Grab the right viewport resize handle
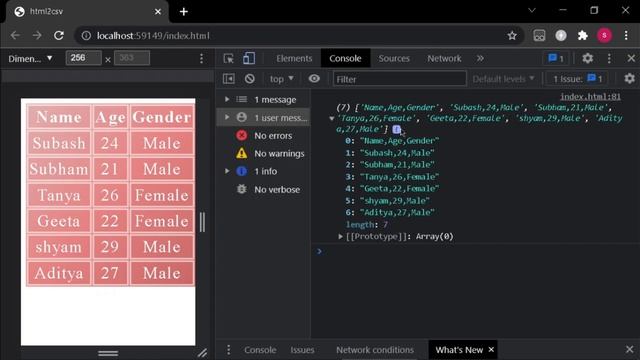This screenshot has height=360, width=640. [x=202, y=222]
